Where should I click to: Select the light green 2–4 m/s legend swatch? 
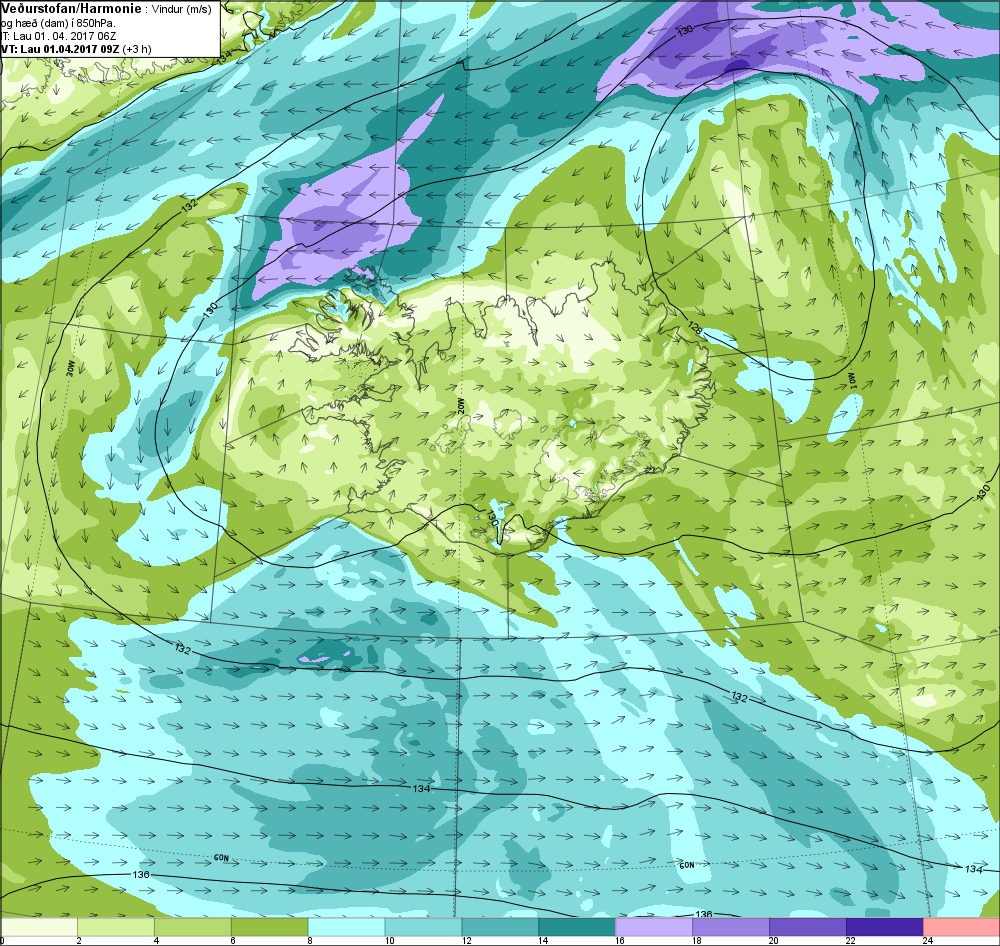[116, 926]
